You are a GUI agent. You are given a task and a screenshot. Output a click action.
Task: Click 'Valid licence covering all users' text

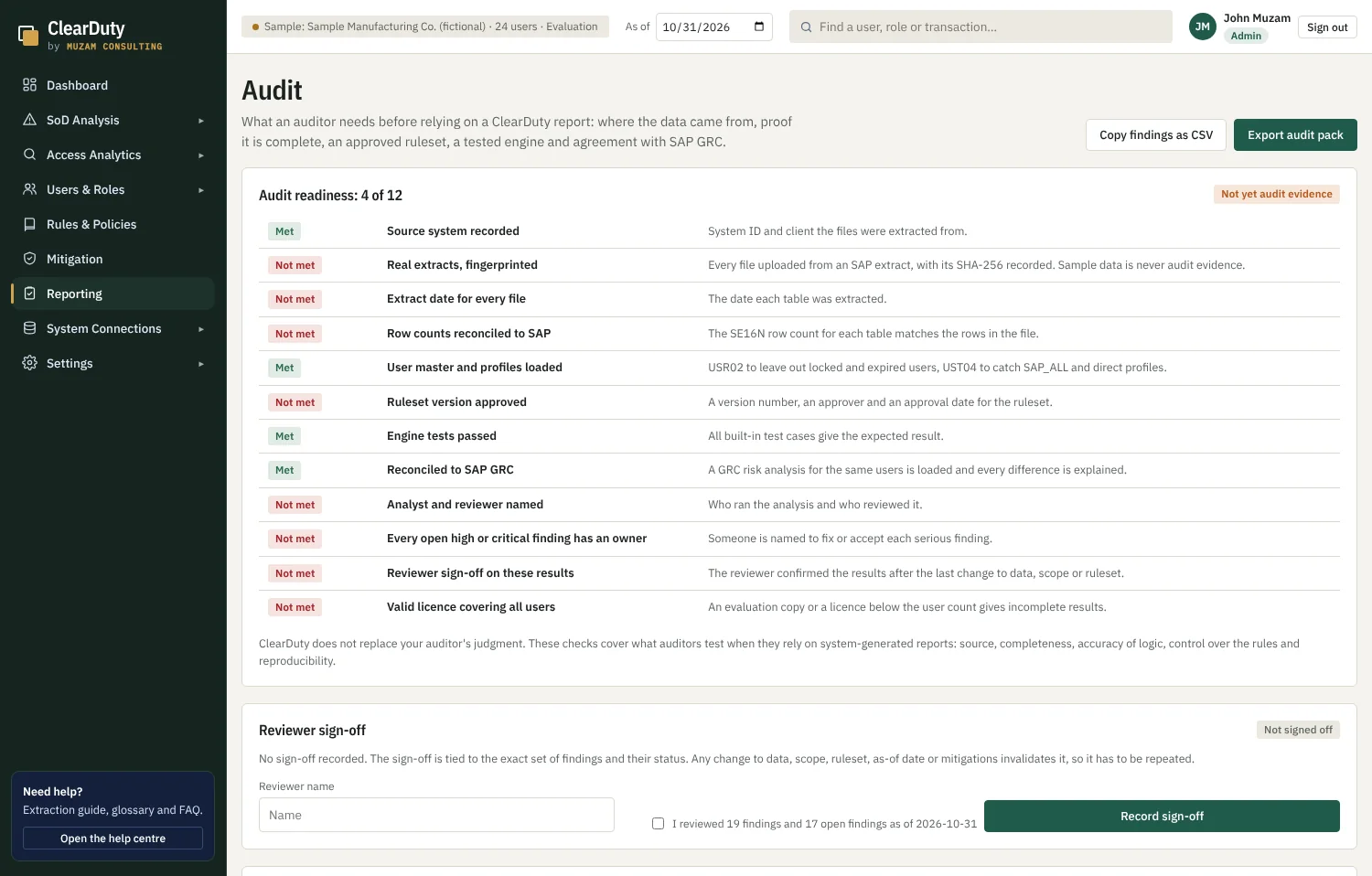coord(471,607)
